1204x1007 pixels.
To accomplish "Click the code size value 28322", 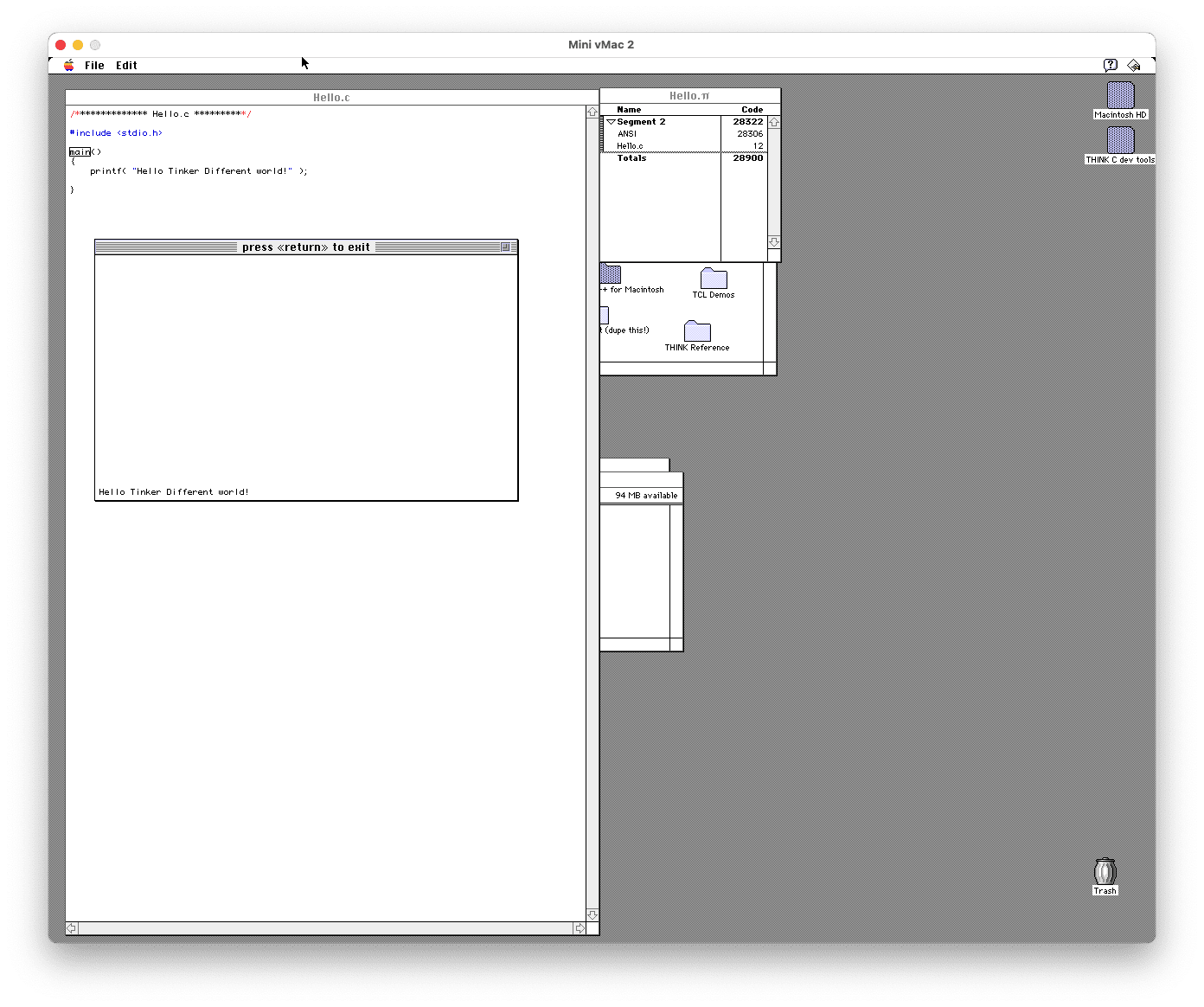I will coord(748,122).
